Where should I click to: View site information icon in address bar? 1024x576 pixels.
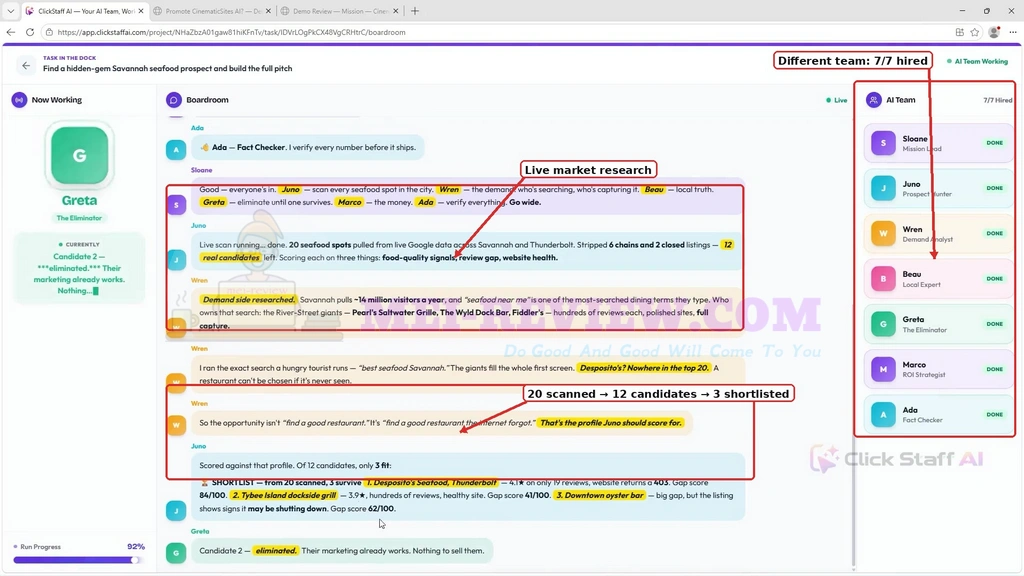pos(49,32)
